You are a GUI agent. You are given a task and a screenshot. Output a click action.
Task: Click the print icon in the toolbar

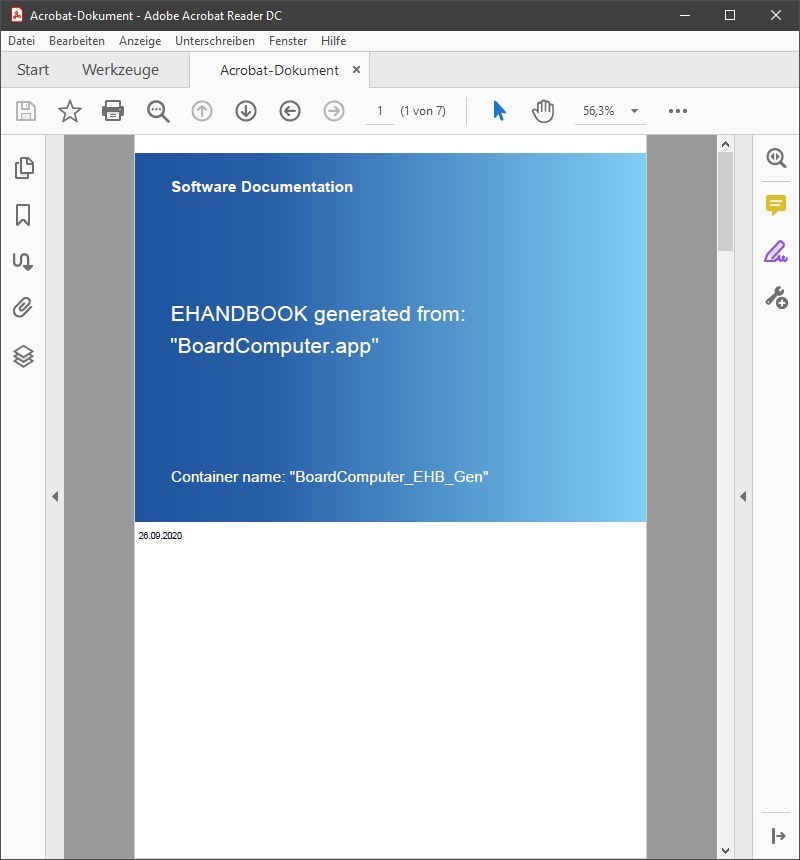click(113, 111)
